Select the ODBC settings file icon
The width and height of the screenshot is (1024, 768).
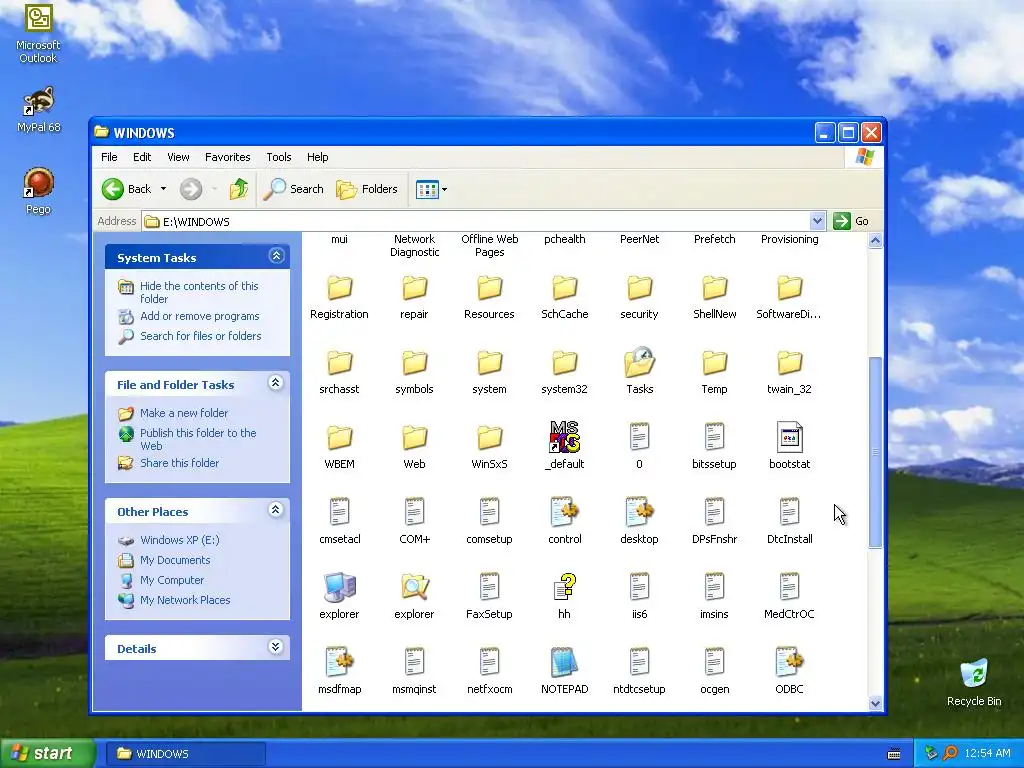pos(790,662)
